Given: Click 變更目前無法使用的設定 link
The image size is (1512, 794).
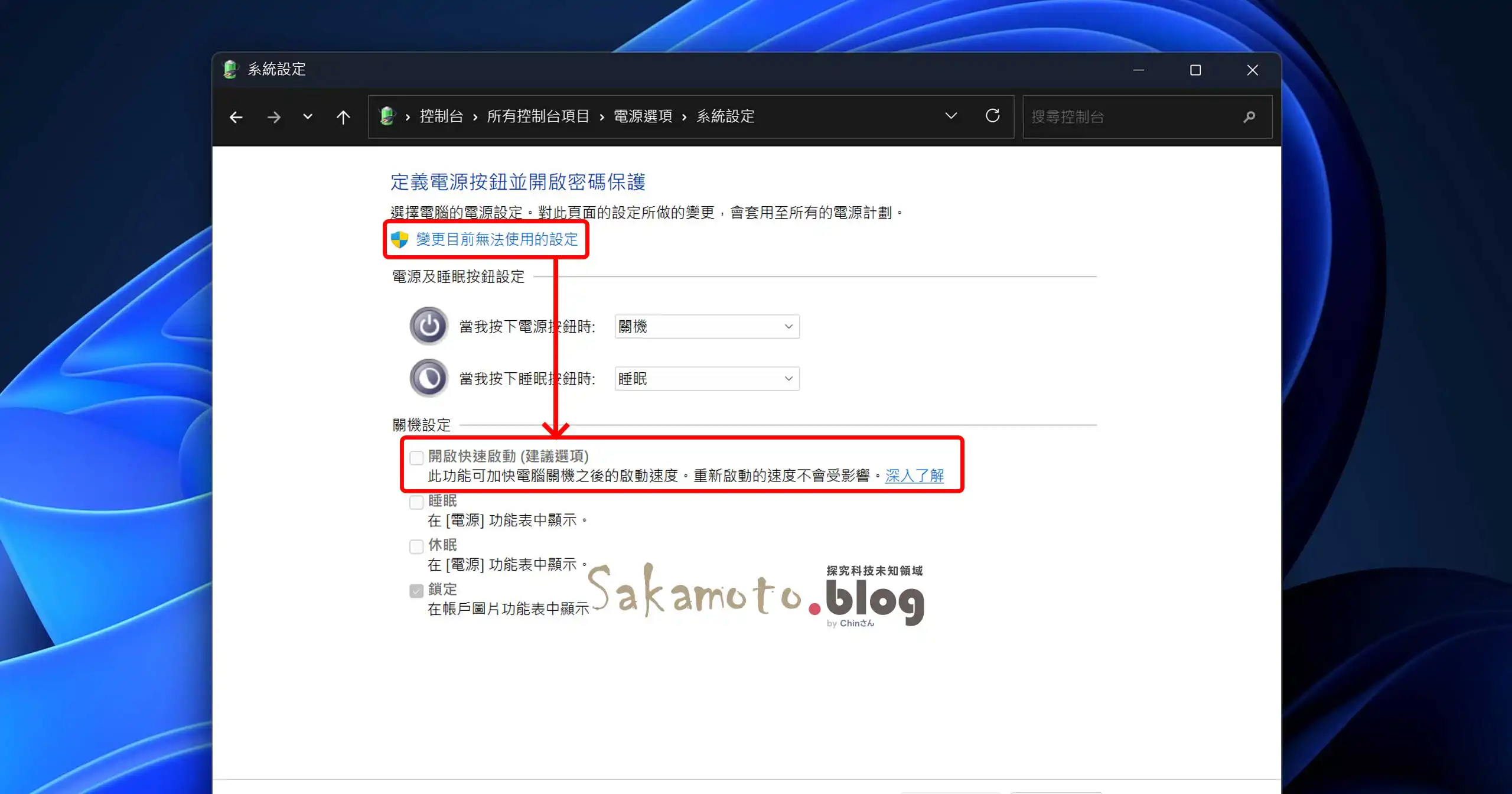Looking at the screenshot, I should pos(497,239).
